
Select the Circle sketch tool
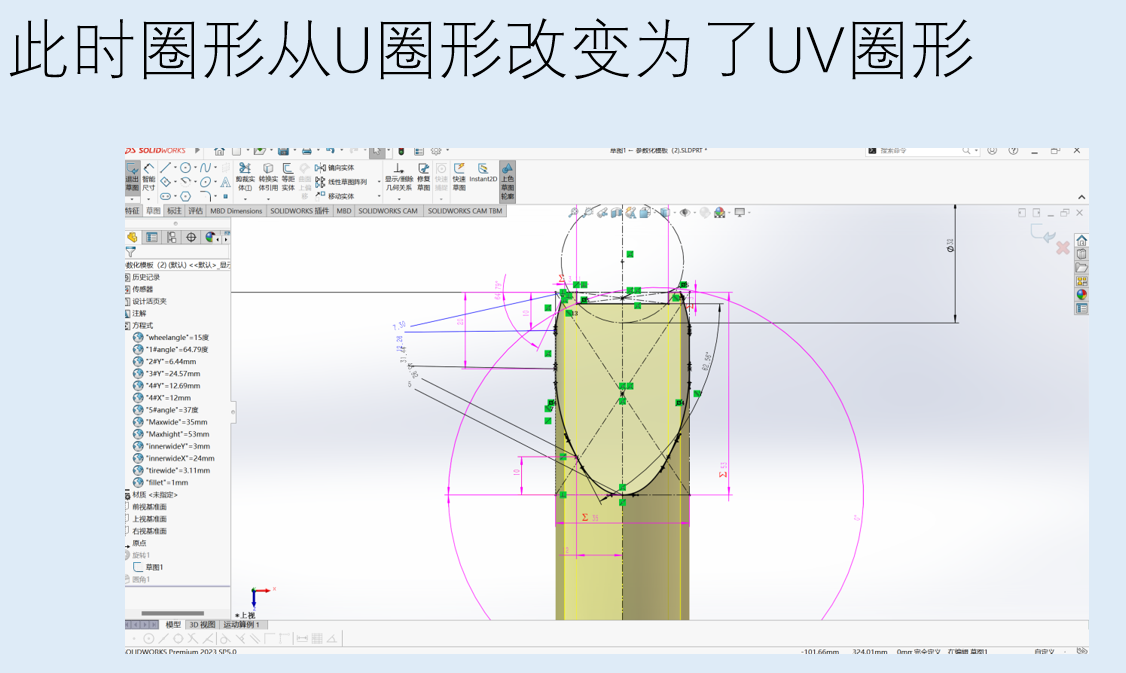(x=185, y=167)
